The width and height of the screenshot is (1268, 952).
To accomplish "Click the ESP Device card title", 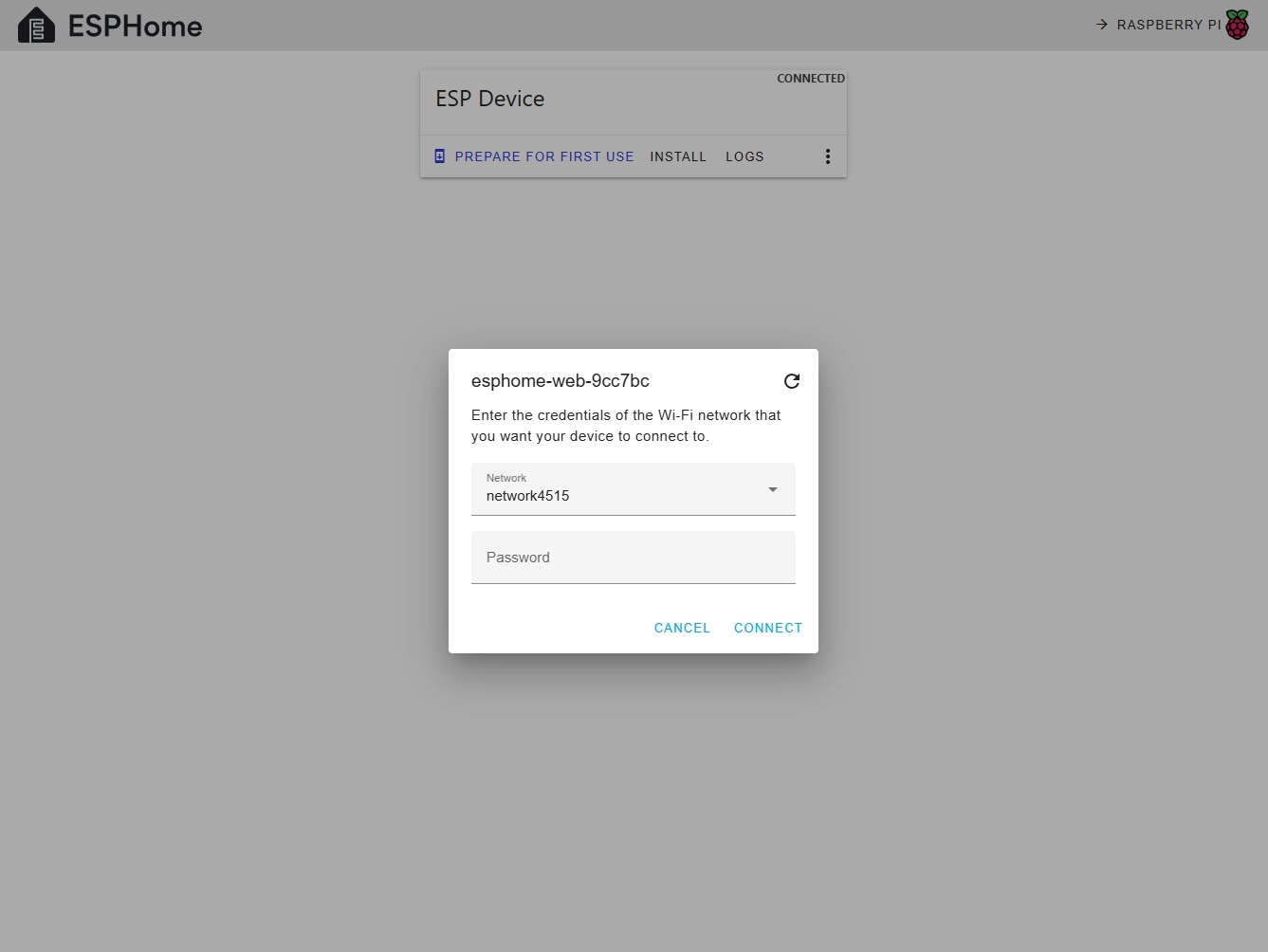I will tap(490, 99).
